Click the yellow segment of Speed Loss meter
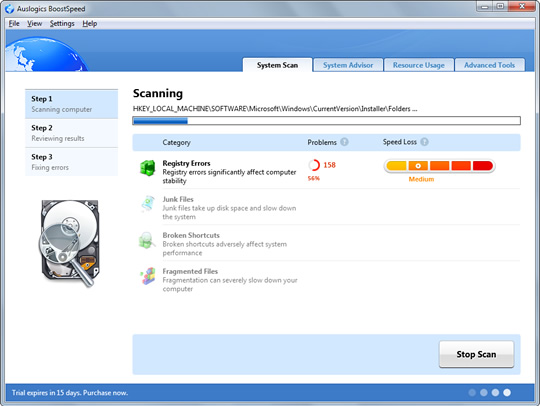 pos(396,166)
